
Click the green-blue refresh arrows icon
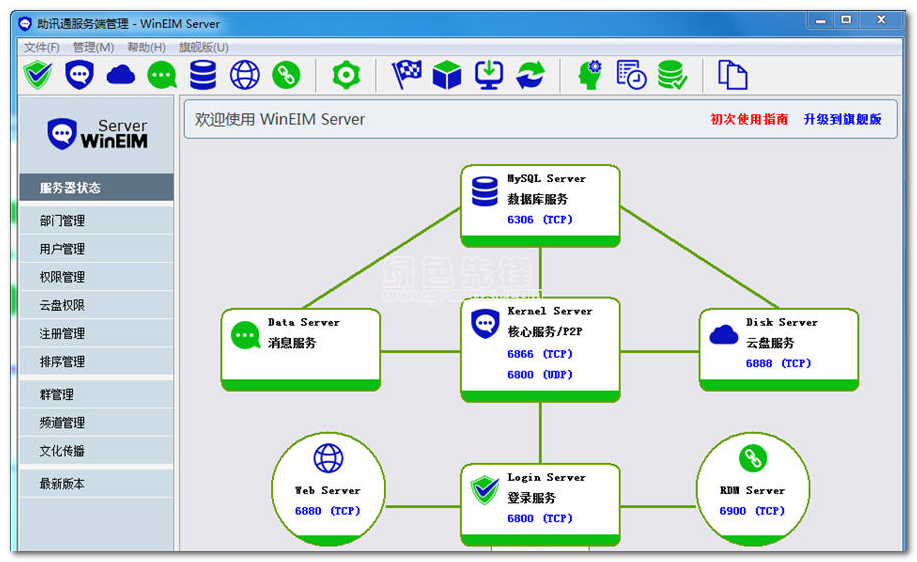point(530,75)
